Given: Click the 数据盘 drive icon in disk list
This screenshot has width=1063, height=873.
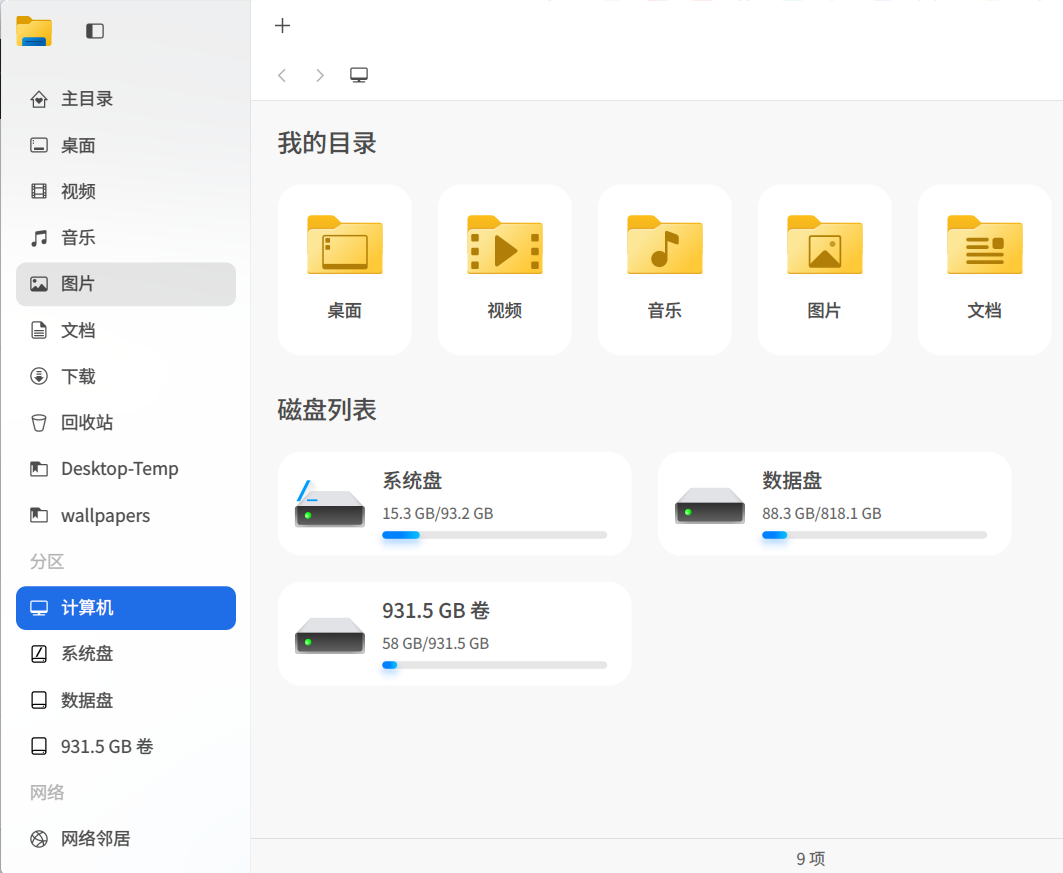Looking at the screenshot, I should pyautogui.click(x=710, y=506).
